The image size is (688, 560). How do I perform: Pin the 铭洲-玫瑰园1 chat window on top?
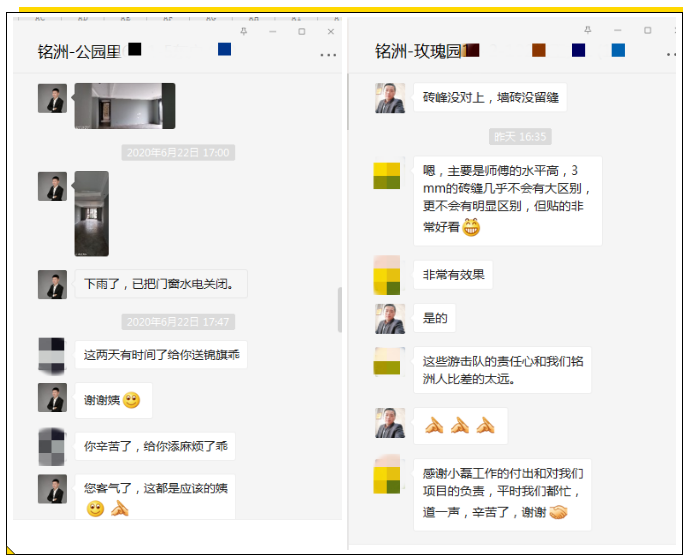pyautogui.click(x=588, y=31)
